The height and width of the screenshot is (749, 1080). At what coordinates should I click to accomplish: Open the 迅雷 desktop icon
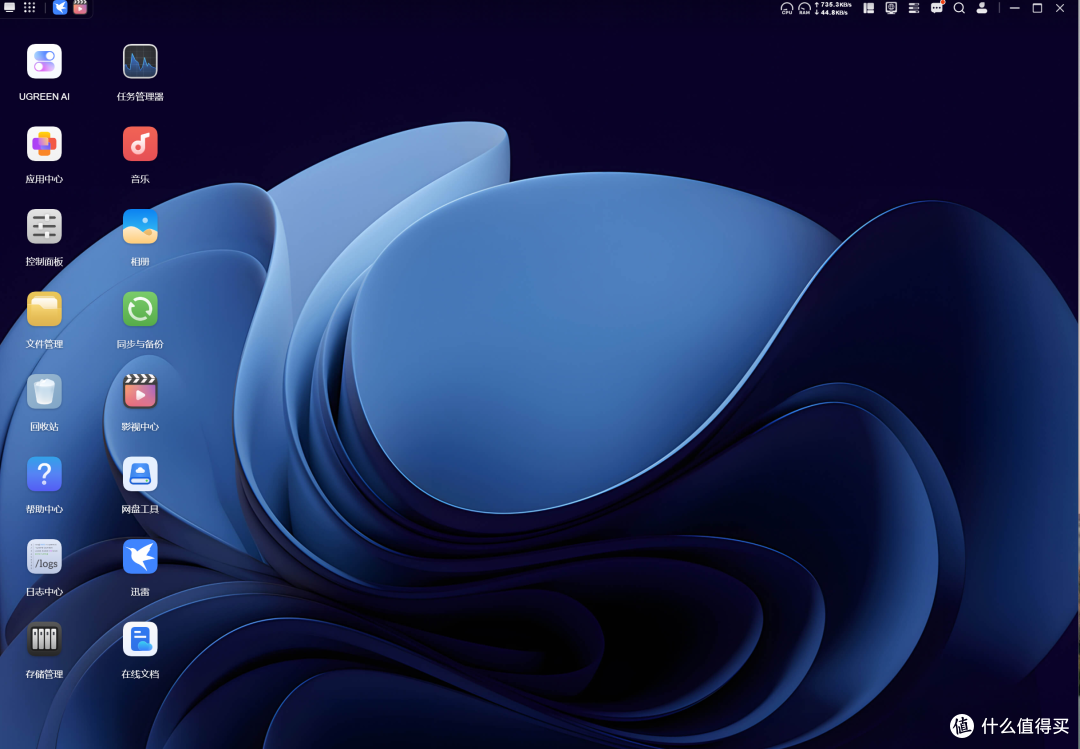(x=140, y=557)
